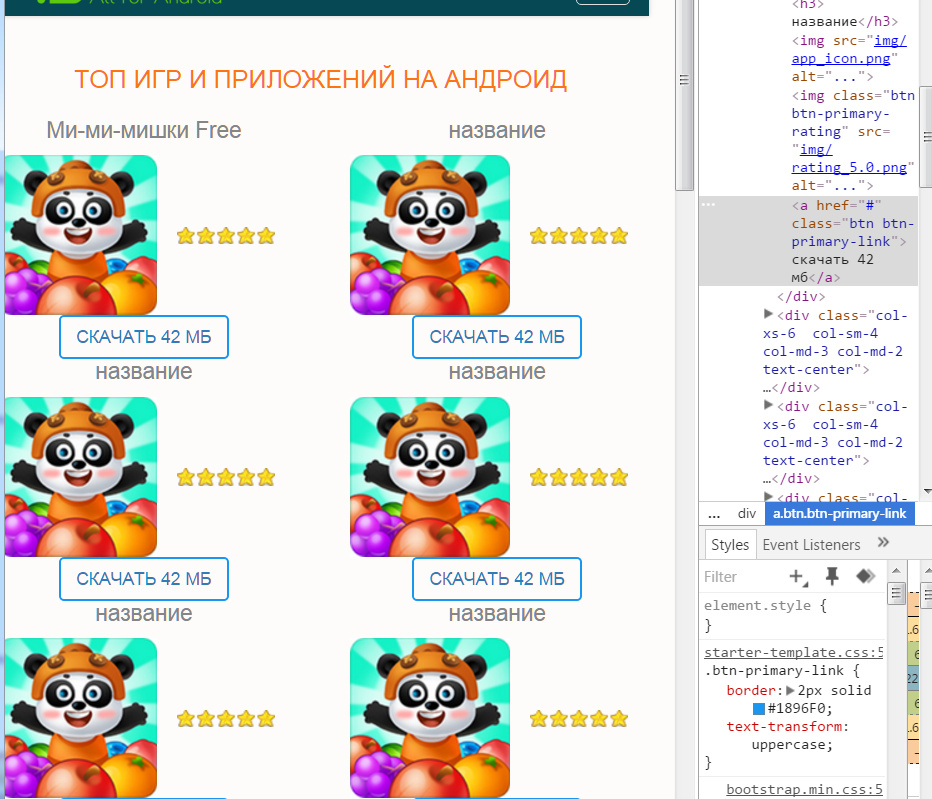Click the panda app icon under Ми-ми-мишки Free
Screen dimensions: 932x799
(x=81, y=235)
